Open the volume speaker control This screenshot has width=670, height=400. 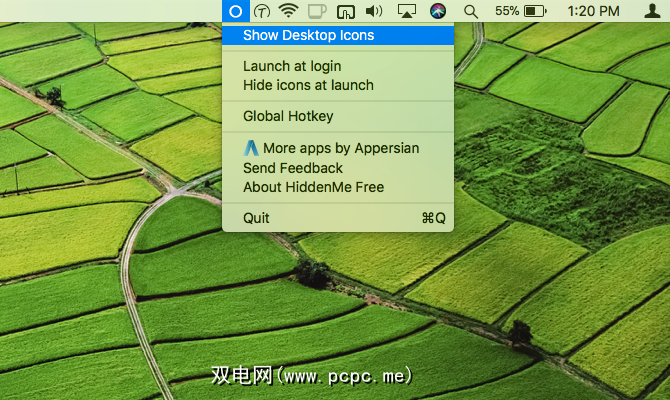(375, 11)
